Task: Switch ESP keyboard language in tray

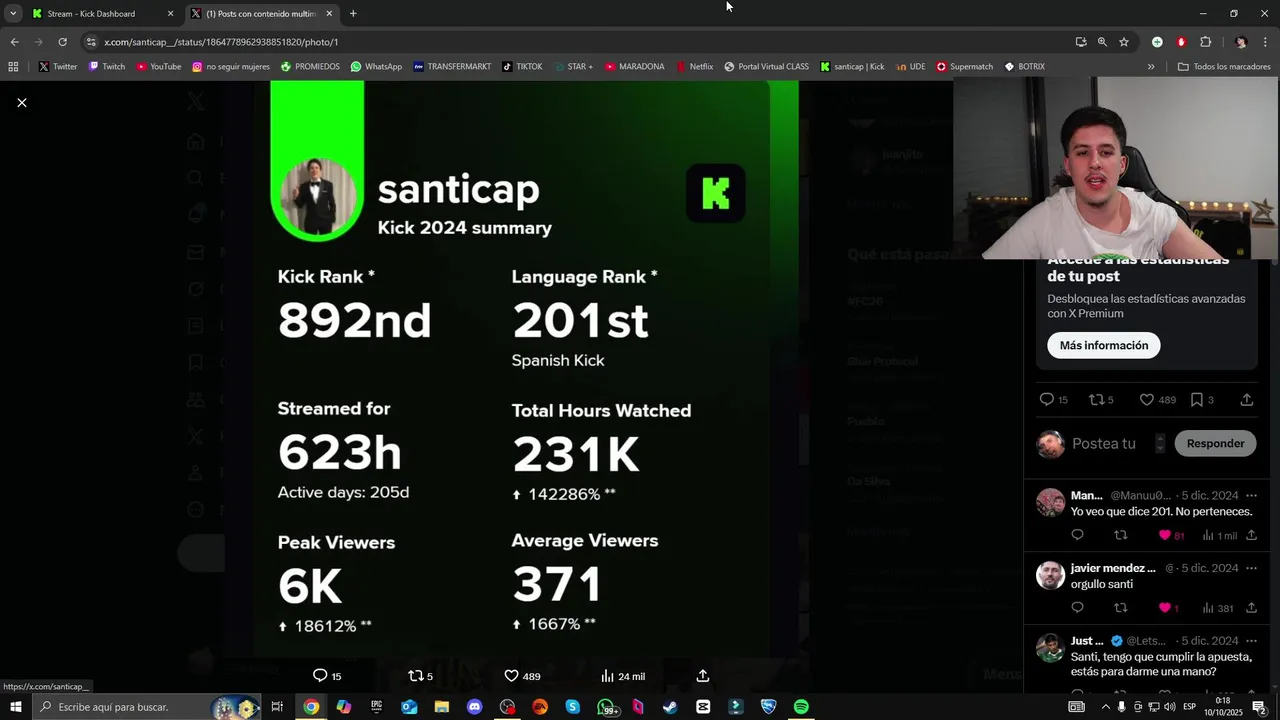Action: pyautogui.click(x=1189, y=707)
